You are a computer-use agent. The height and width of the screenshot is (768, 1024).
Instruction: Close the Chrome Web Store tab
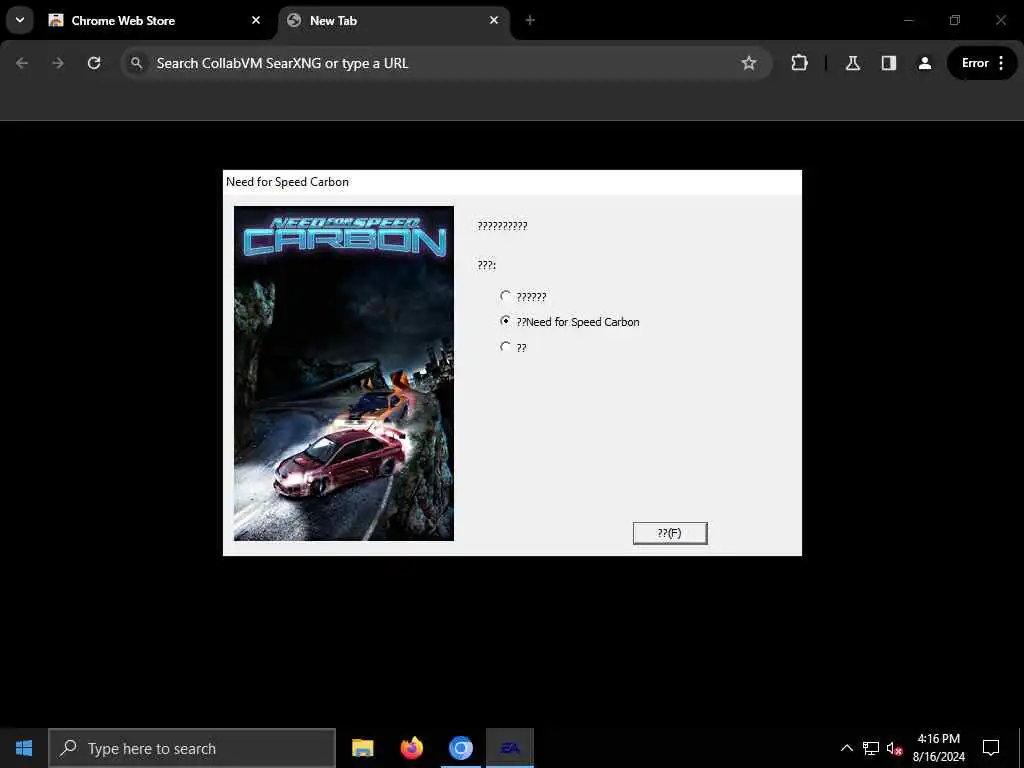pyautogui.click(x=256, y=20)
